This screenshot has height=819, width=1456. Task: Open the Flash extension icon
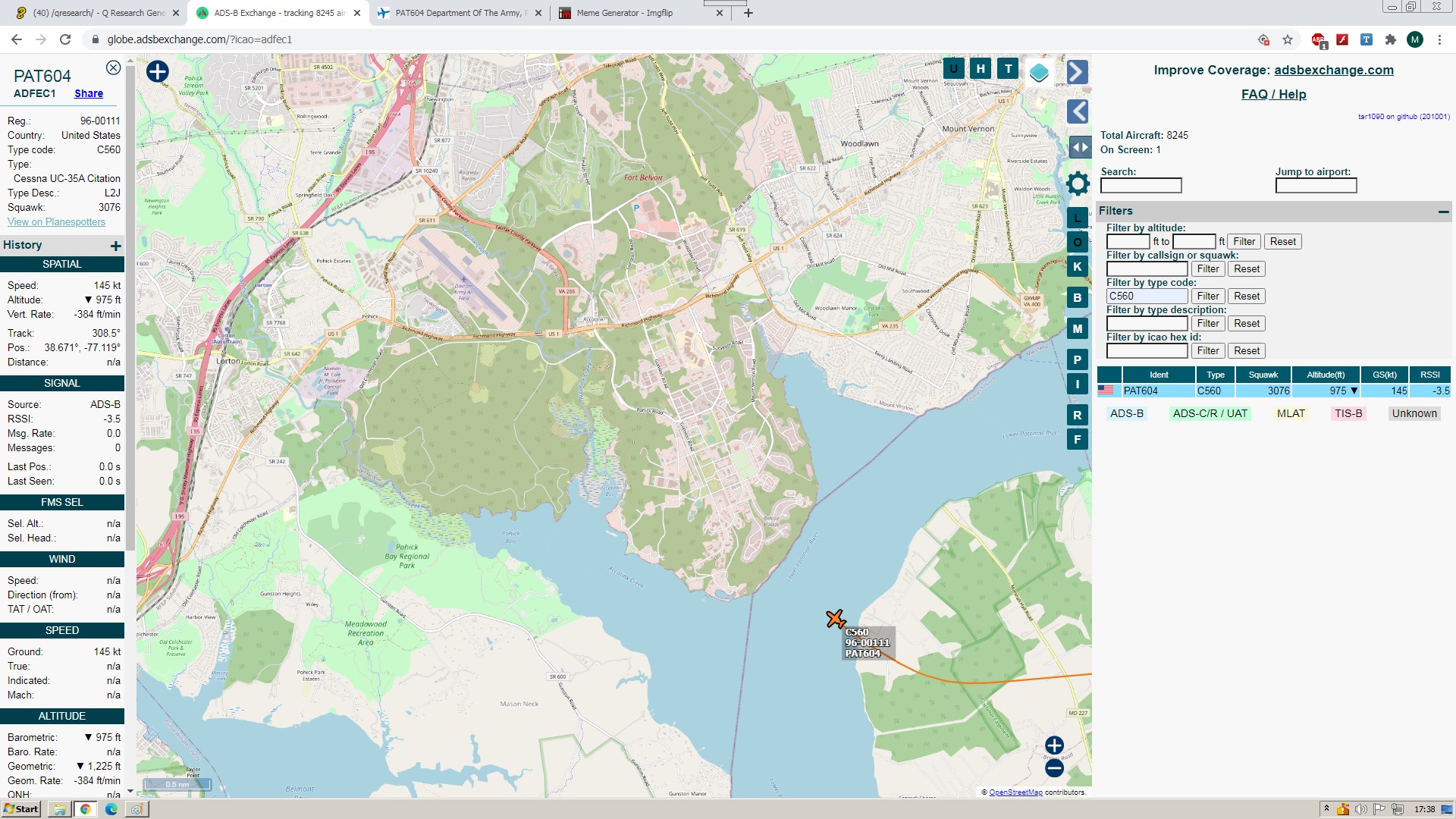point(1342,39)
